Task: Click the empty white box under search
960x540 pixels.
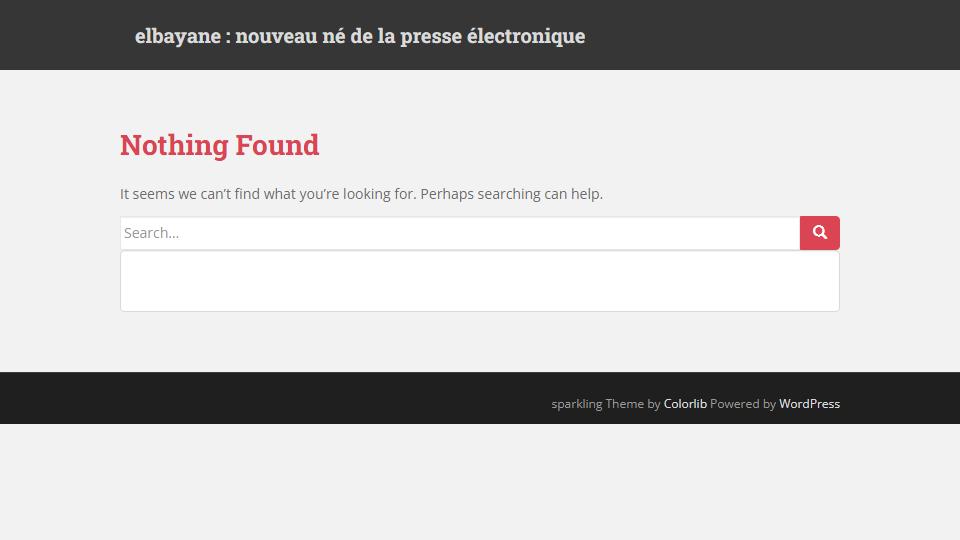Action: pyautogui.click(x=480, y=281)
